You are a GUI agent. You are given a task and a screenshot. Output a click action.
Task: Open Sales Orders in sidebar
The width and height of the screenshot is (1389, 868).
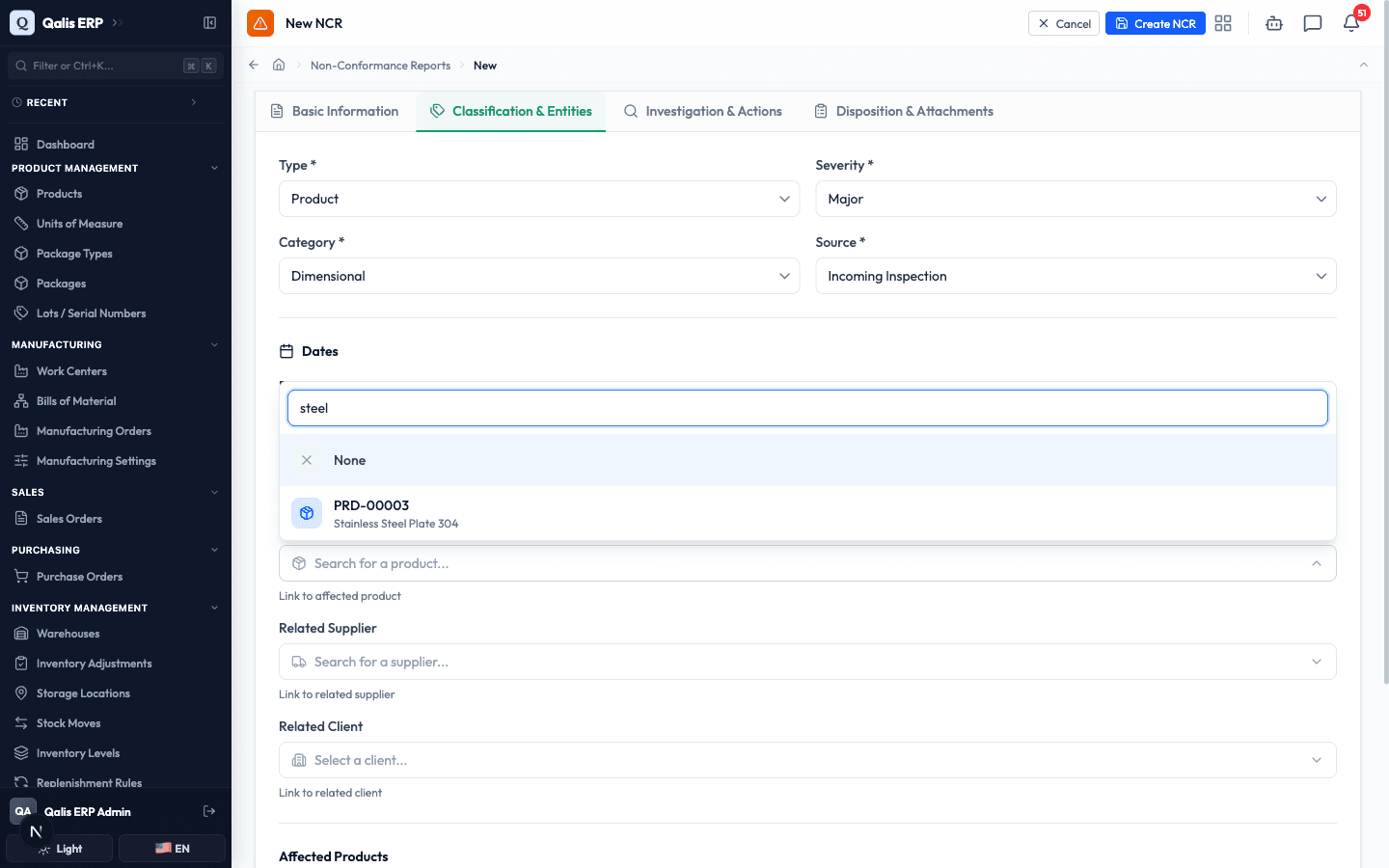[116, 519]
